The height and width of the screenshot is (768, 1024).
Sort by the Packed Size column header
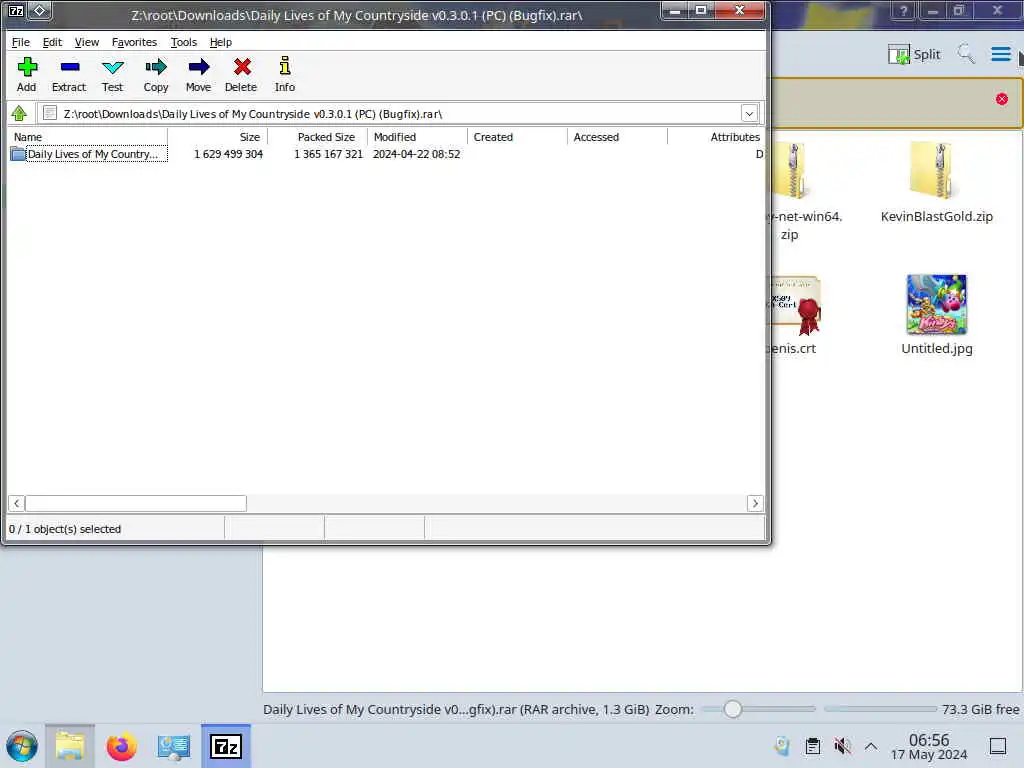318,137
